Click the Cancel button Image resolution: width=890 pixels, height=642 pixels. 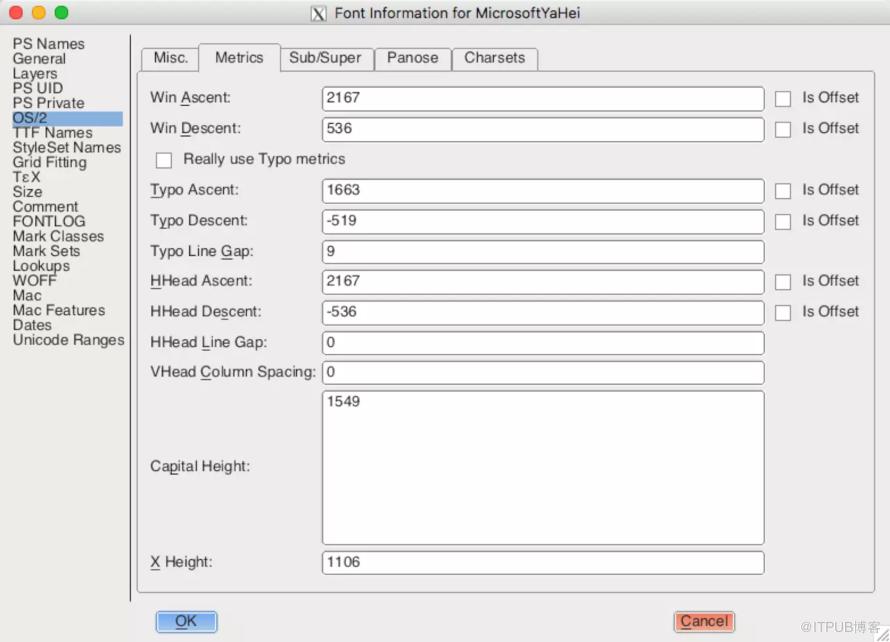(x=704, y=622)
